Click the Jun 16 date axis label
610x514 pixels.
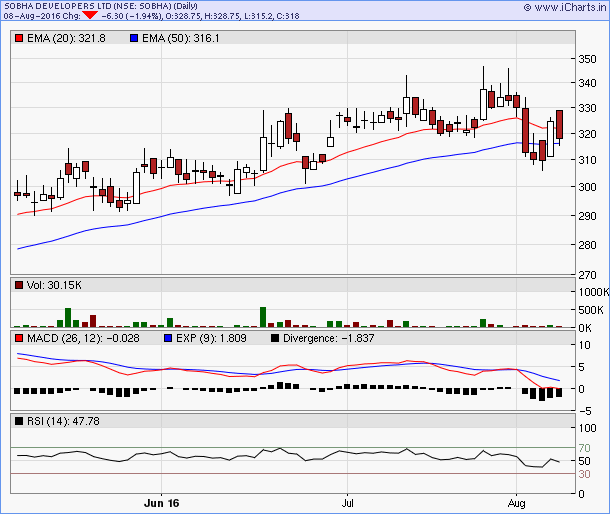pos(161,503)
